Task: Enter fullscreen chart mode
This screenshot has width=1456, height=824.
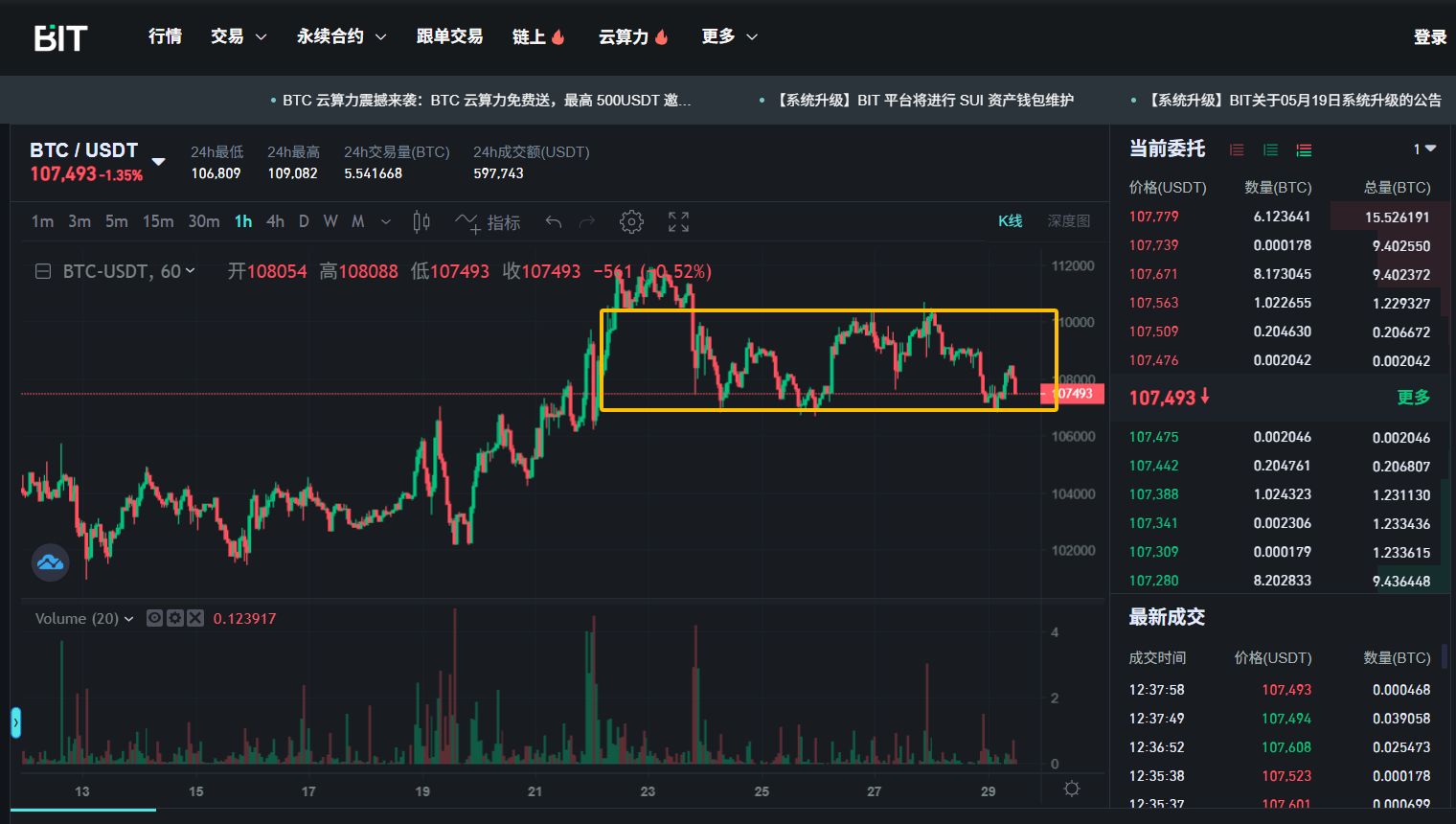Action: click(678, 222)
